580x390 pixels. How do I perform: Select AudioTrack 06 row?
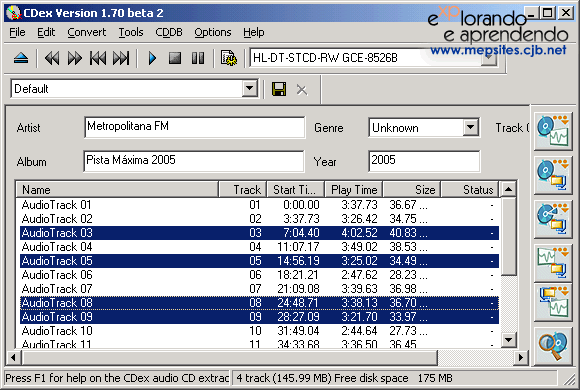259,275
